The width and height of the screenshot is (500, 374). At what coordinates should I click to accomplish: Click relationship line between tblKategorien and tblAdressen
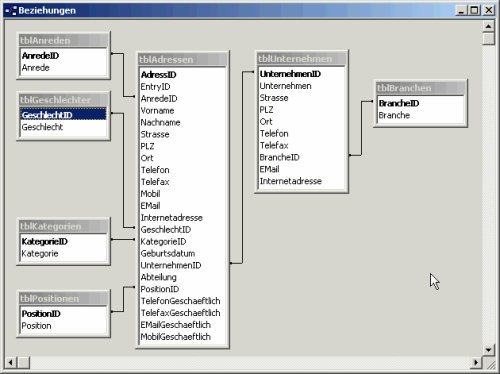123,239
